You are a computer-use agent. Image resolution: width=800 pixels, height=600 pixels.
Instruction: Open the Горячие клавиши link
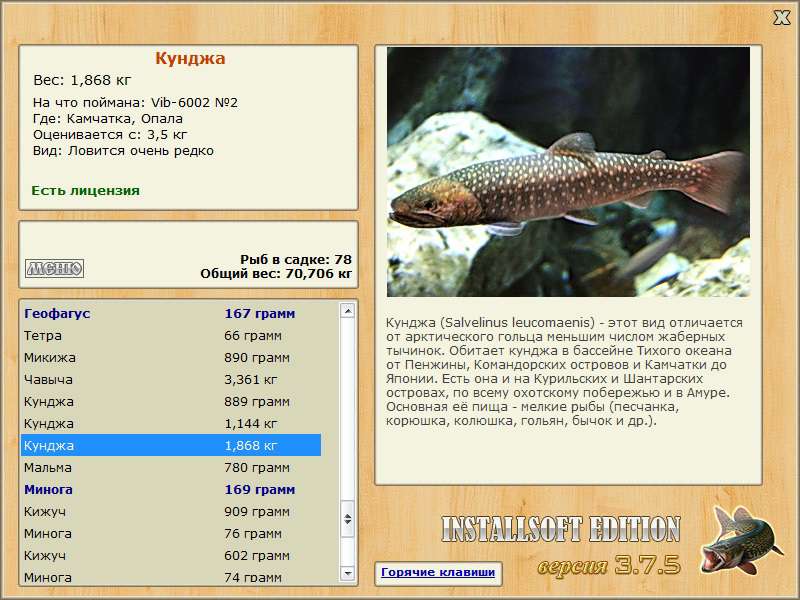point(438,572)
